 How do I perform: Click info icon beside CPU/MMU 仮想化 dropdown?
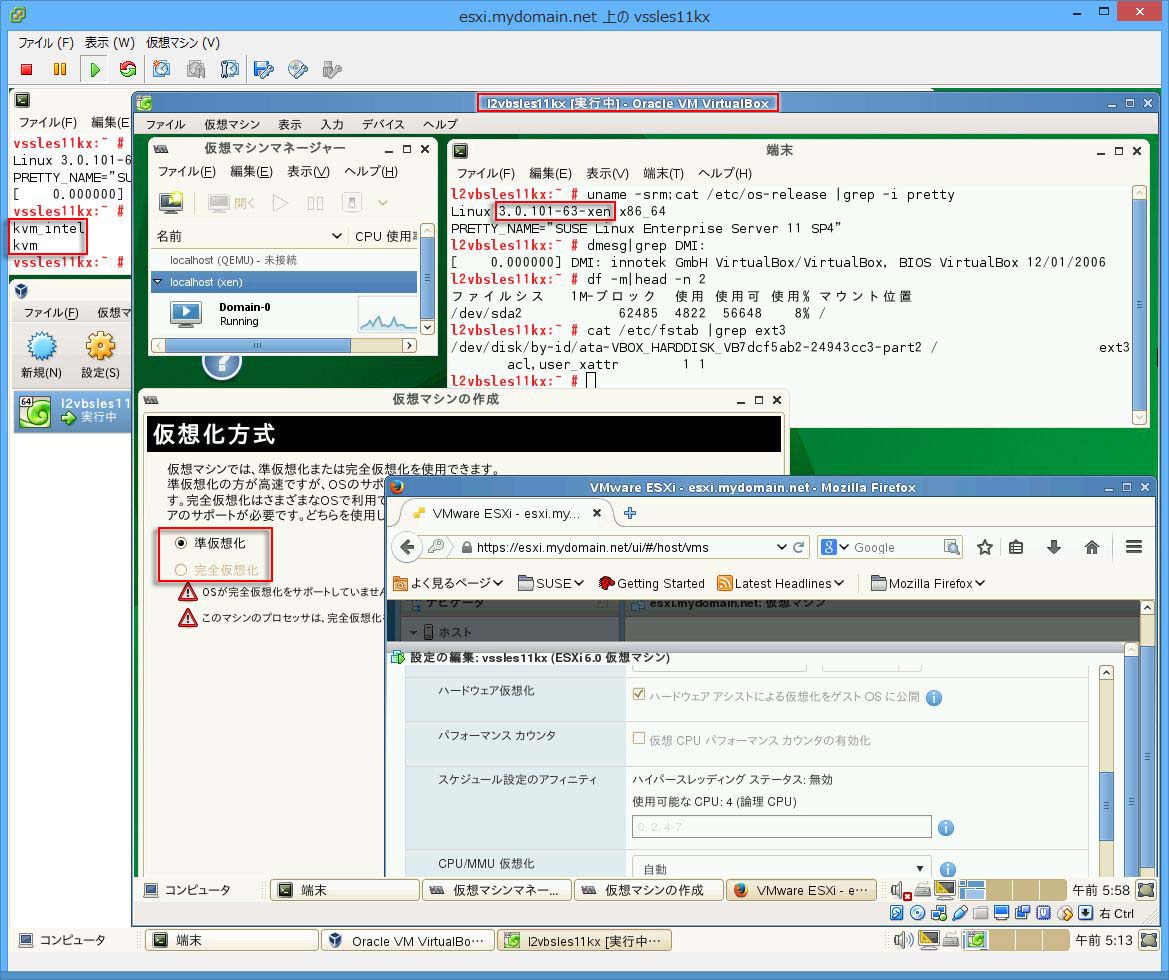click(x=948, y=870)
